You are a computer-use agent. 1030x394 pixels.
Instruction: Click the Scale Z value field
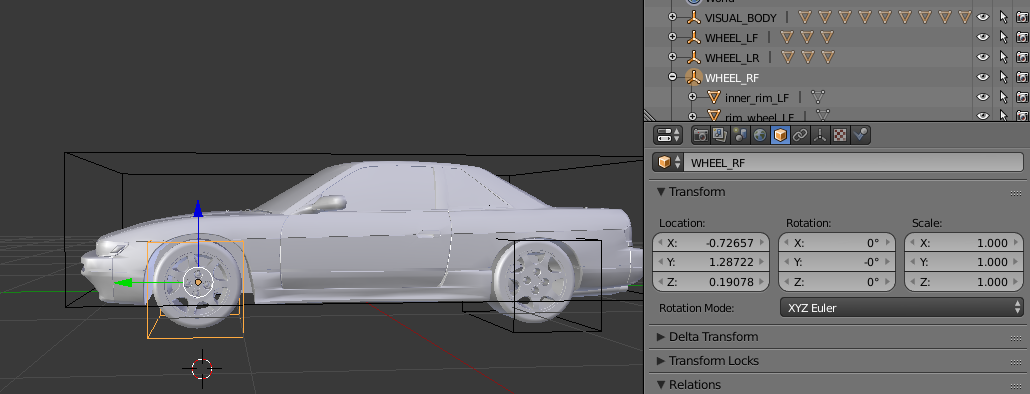point(964,282)
